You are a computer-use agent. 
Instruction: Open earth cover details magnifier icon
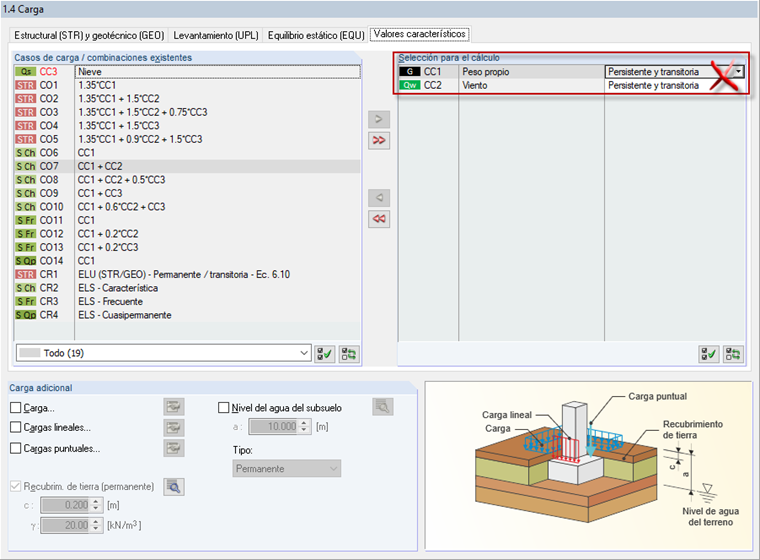174,486
